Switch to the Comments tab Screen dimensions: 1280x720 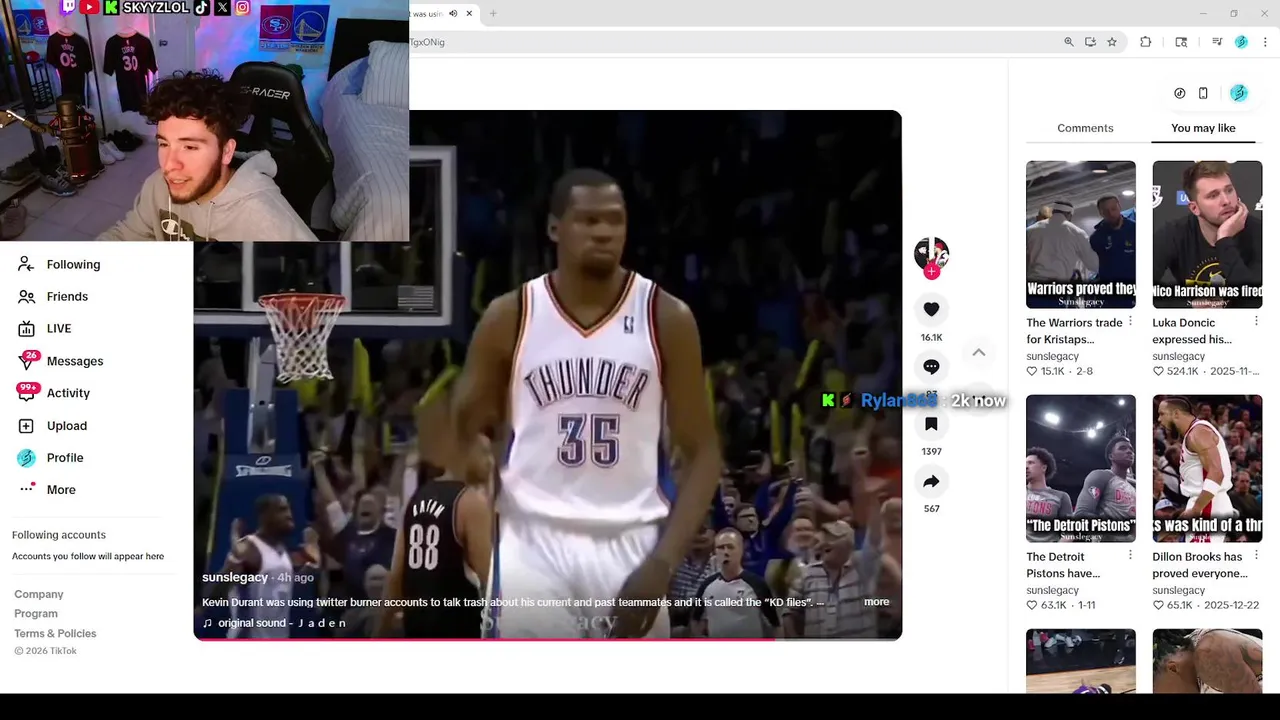coord(1085,128)
